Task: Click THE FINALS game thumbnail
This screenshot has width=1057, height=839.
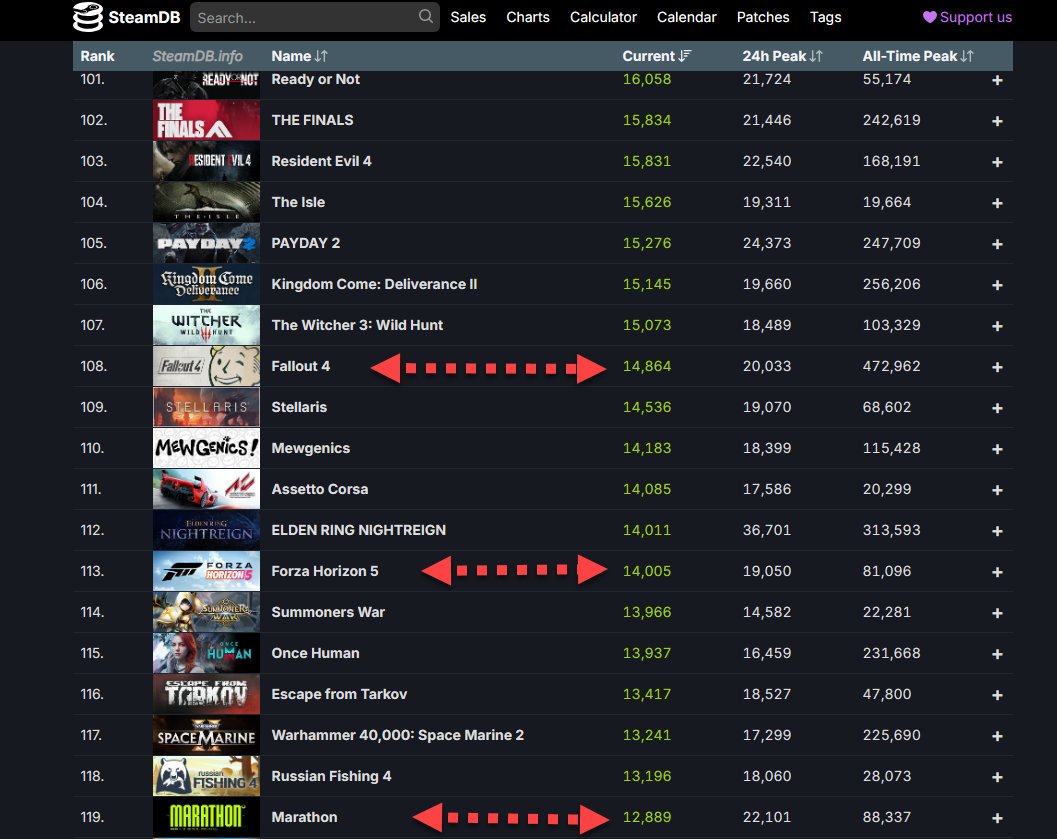Action: [206, 120]
